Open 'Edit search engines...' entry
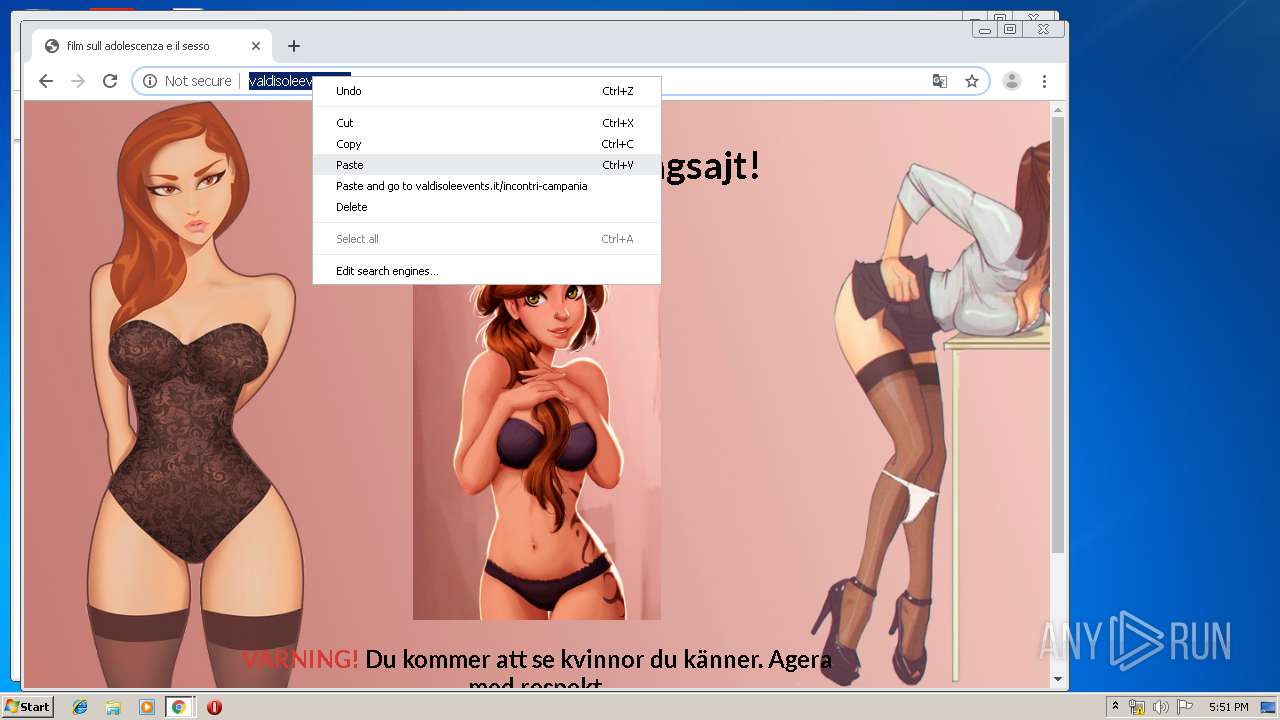 click(486, 271)
